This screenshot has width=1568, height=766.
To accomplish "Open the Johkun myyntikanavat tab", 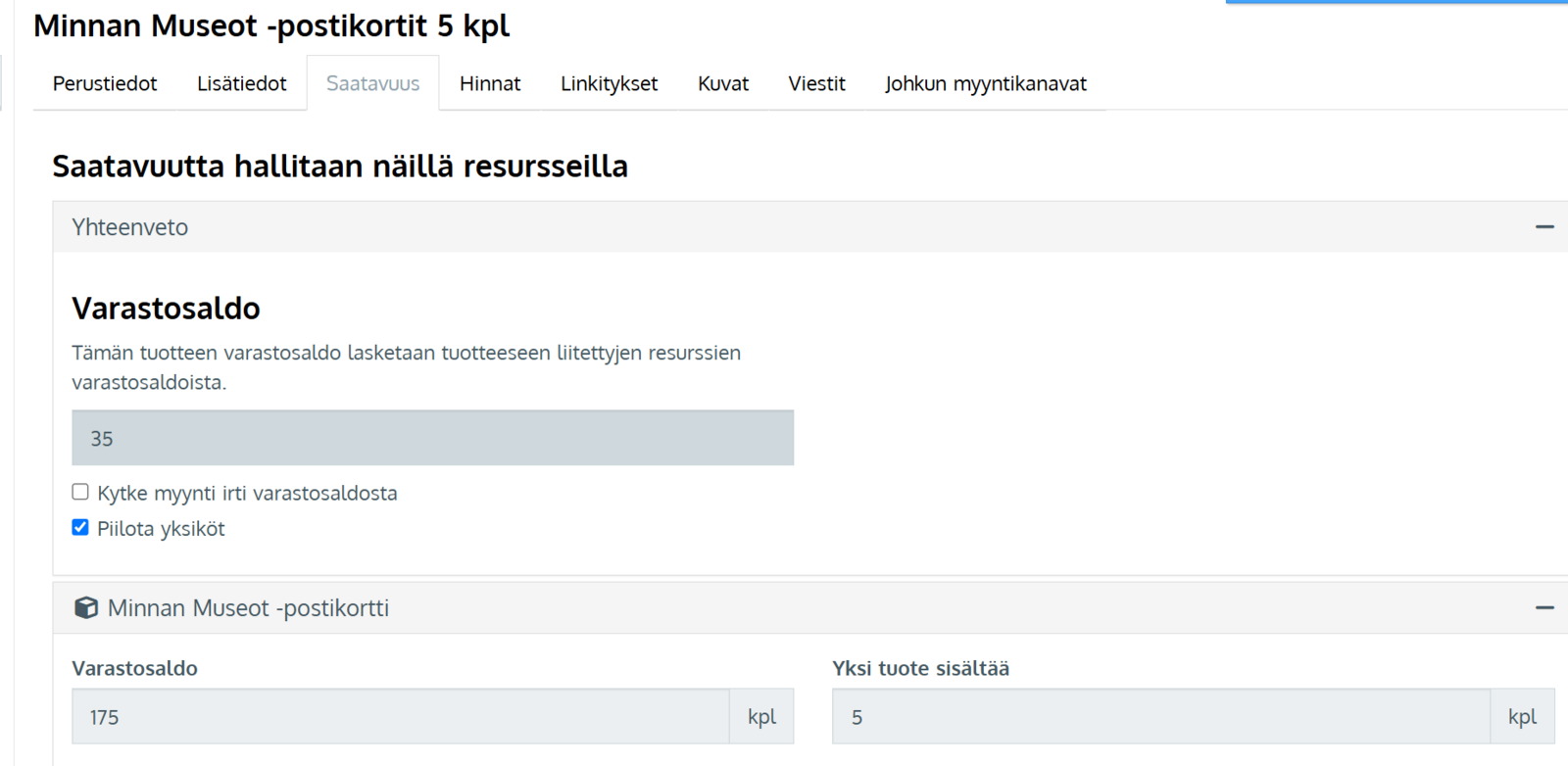I will point(985,84).
